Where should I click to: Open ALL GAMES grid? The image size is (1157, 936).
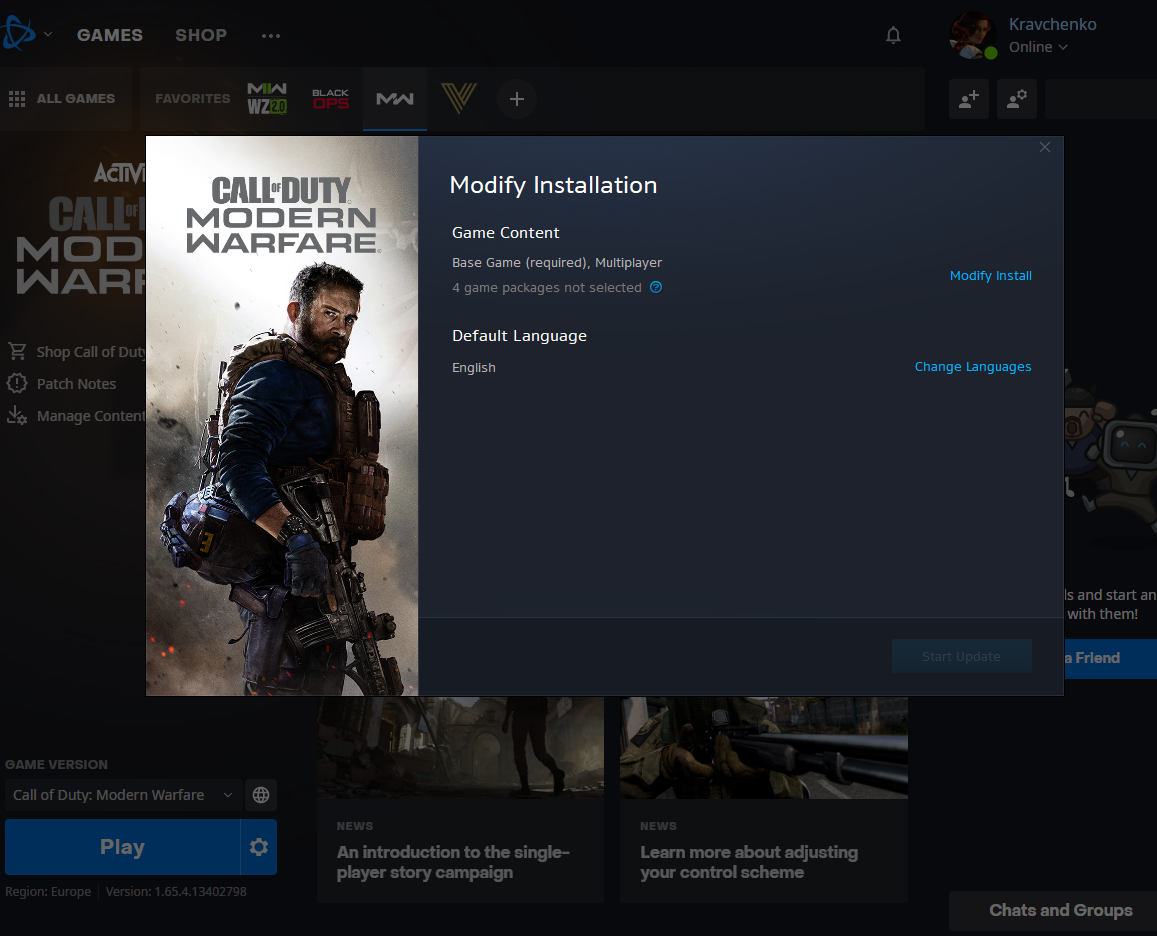click(62, 99)
